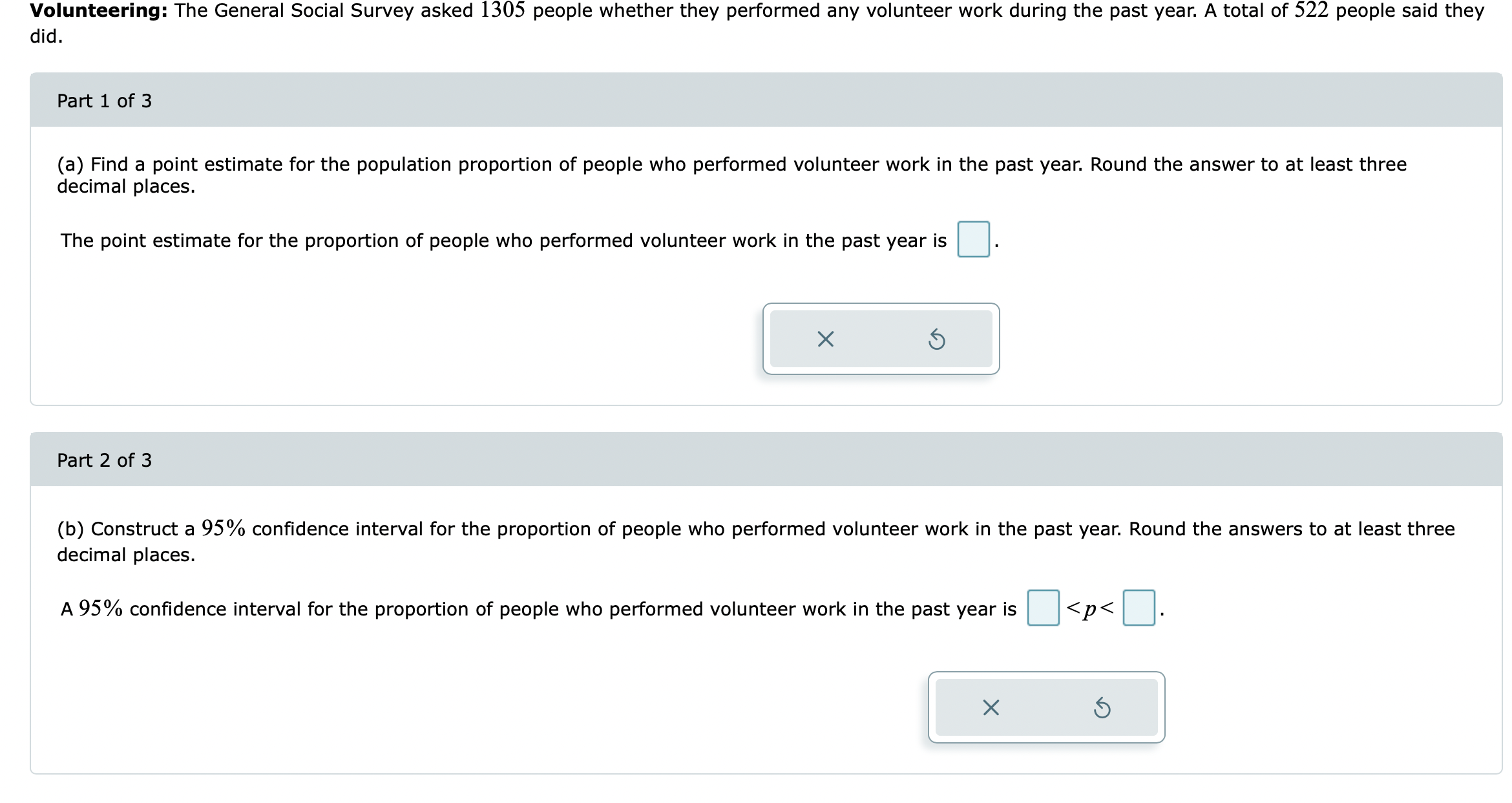The image size is (1512, 803).
Task: Activate the eraser X control below the point estimate
Action: pos(826,339)
